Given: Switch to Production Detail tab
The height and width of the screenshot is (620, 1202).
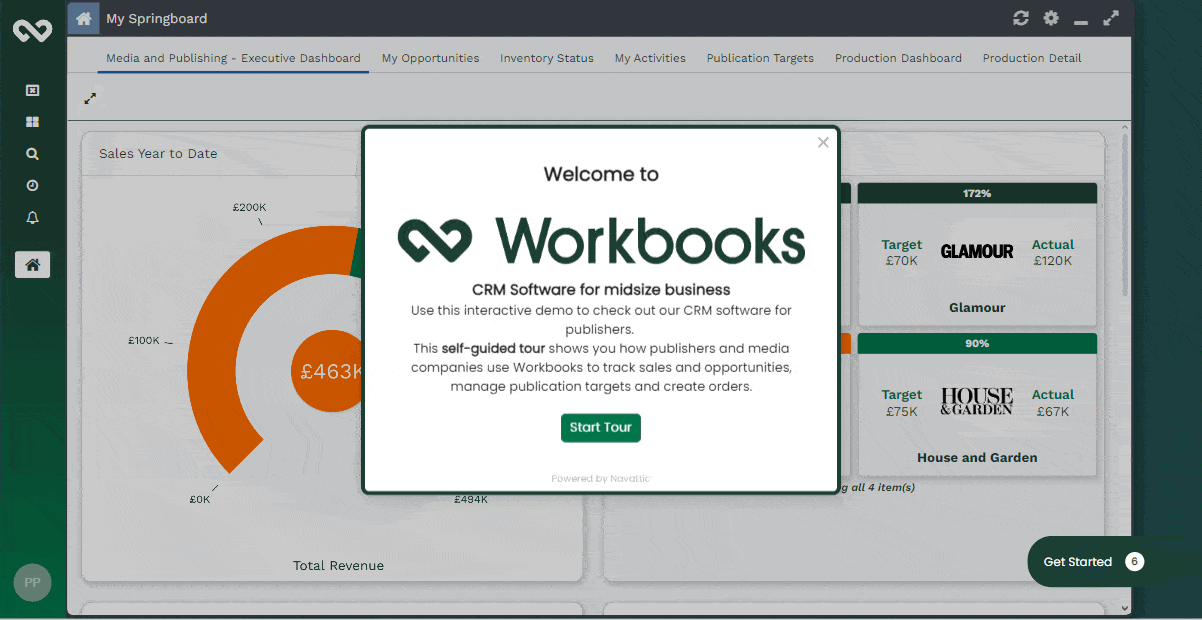Looking at the screenshot, I should click(1032, 58).
